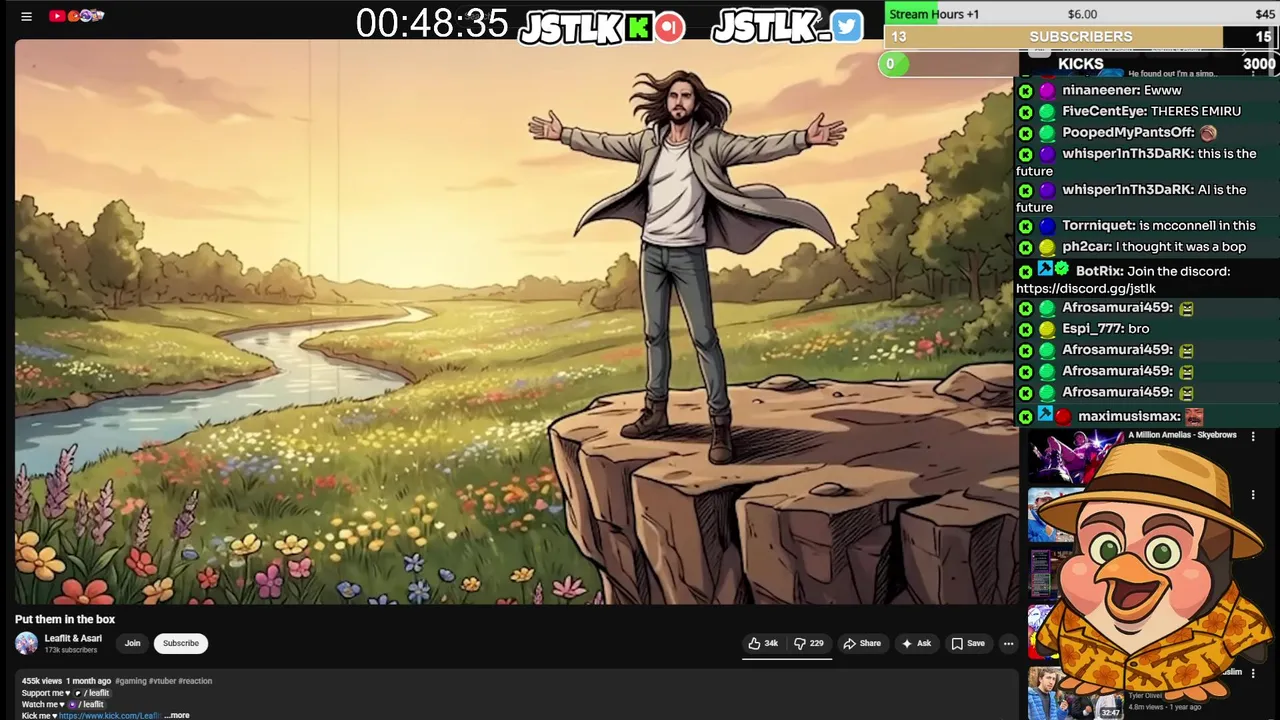Subscribe to Leaflit & Asari

(x=181, y=643)
